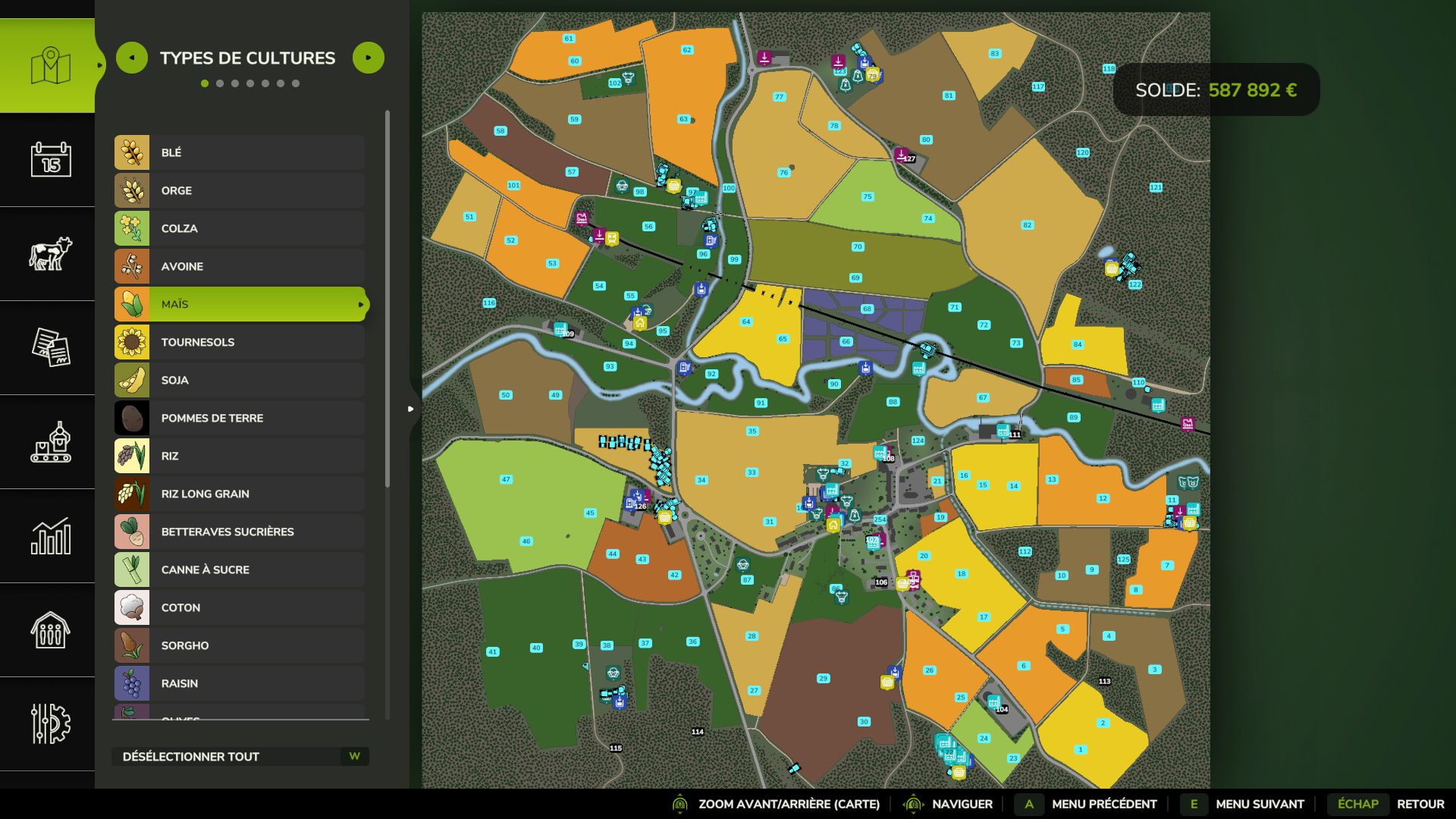Select field 29 on the map

(x=823, y=679)
